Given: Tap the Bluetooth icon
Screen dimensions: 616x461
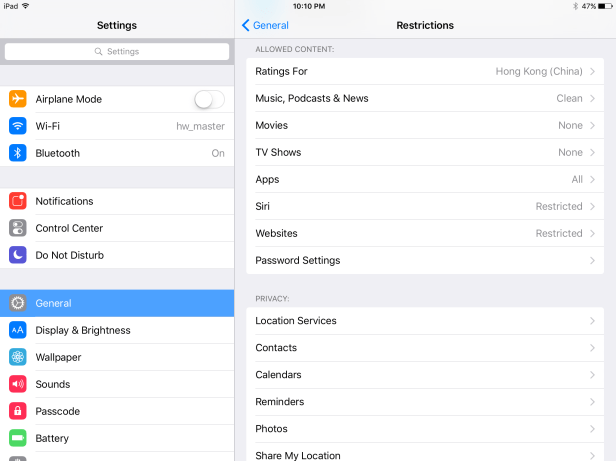Looking at the screenshot, I should point(17,153).
